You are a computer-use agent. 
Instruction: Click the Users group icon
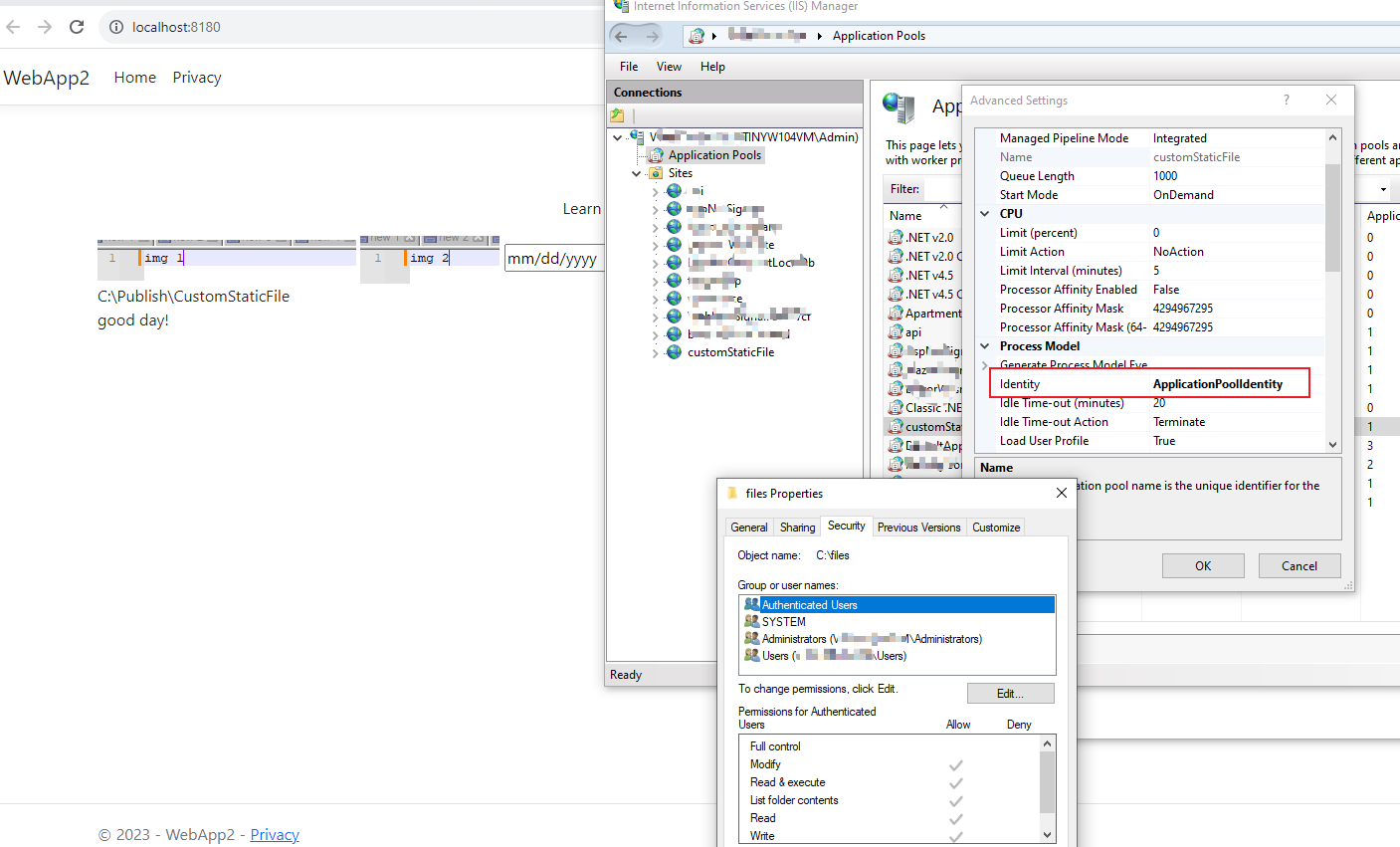pos(752,655)
